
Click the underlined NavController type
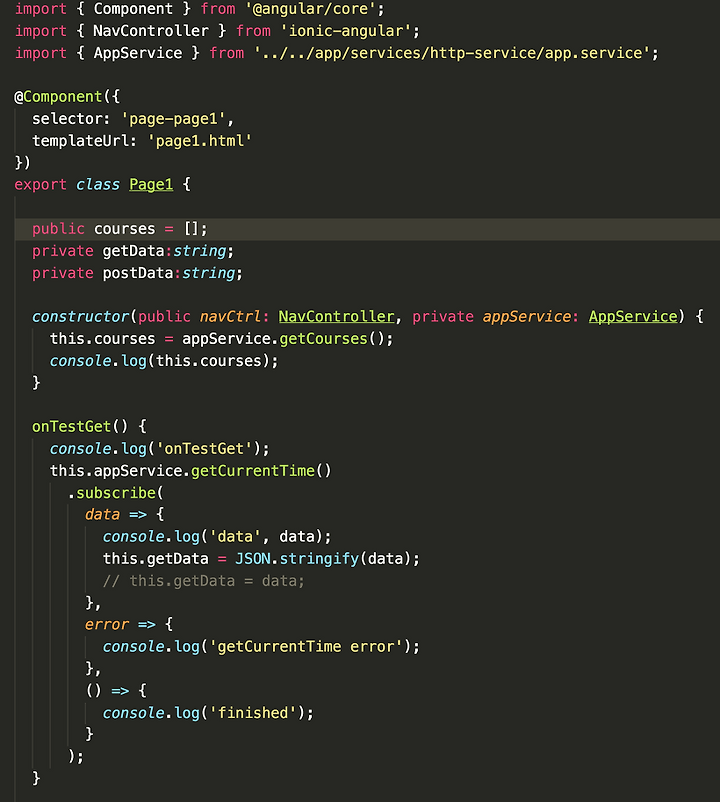[336, 317]
